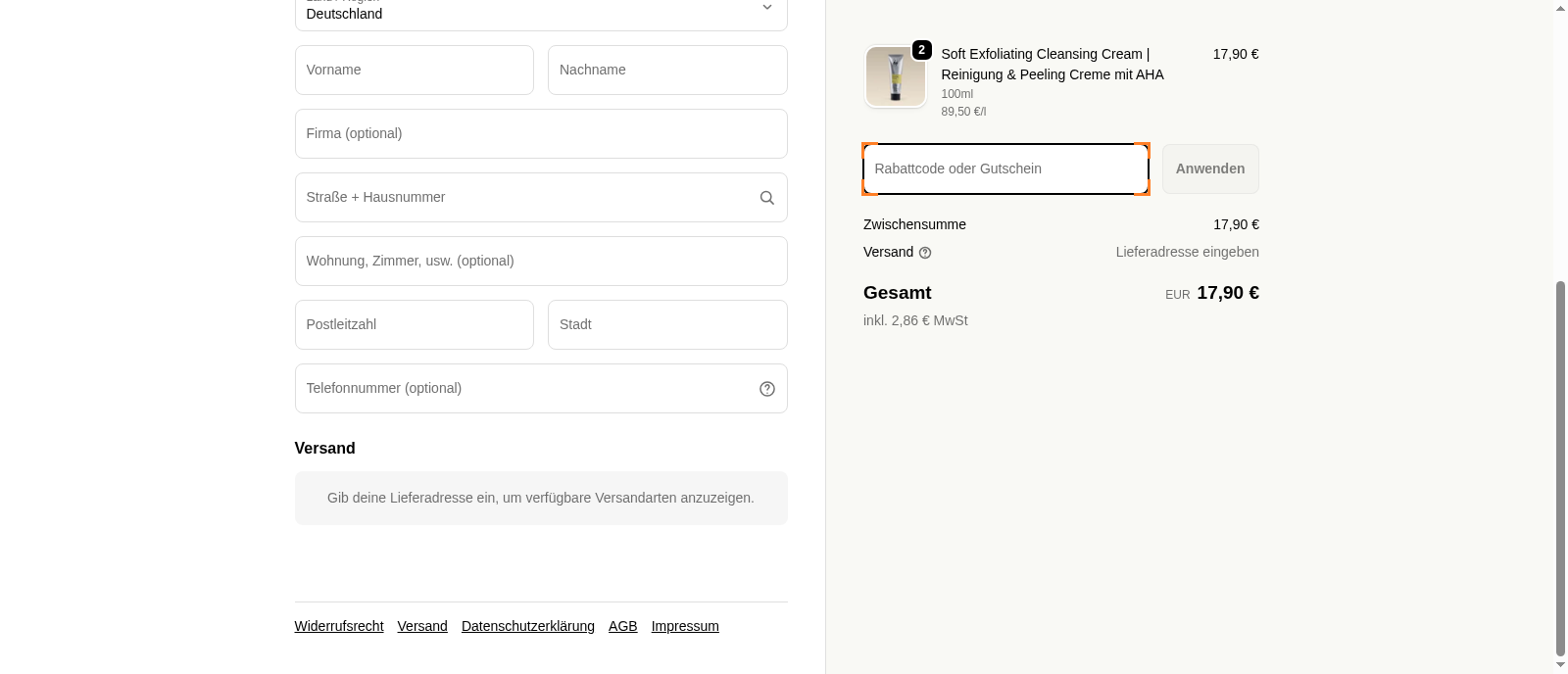Screen dimensions: 1568x674
Task: Click the Straße + Hausnummer field
Action: point(524,198)
